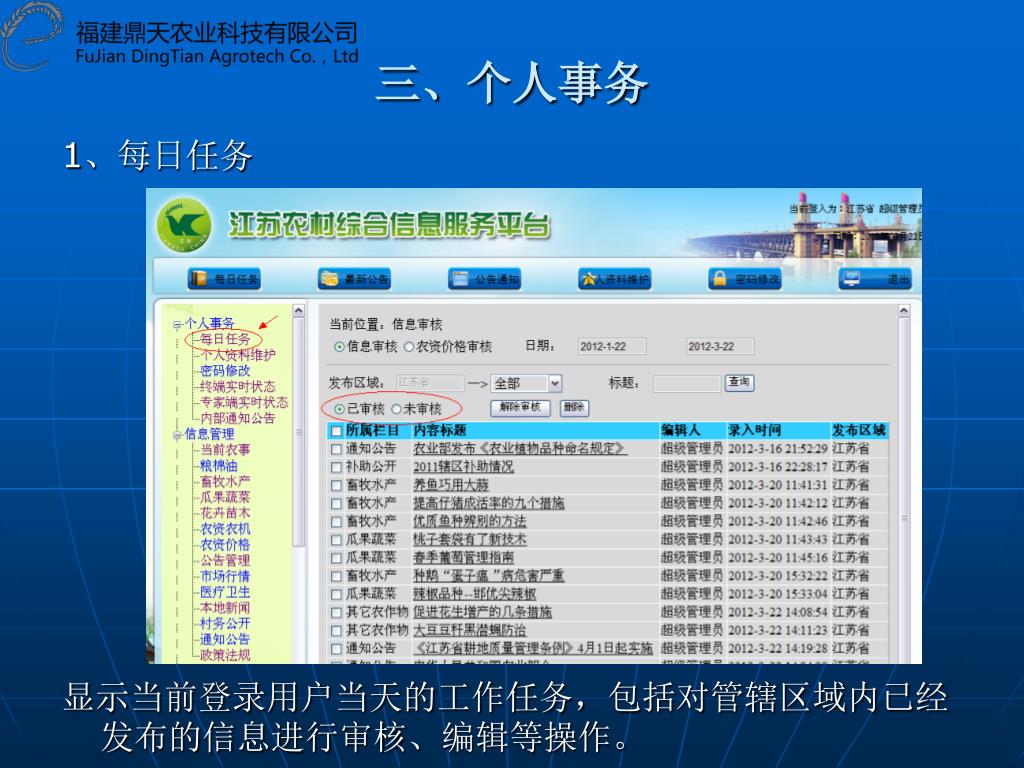1024x768 pixels.
Task: Select the 已审核 radio button
Action: point(339,409)
